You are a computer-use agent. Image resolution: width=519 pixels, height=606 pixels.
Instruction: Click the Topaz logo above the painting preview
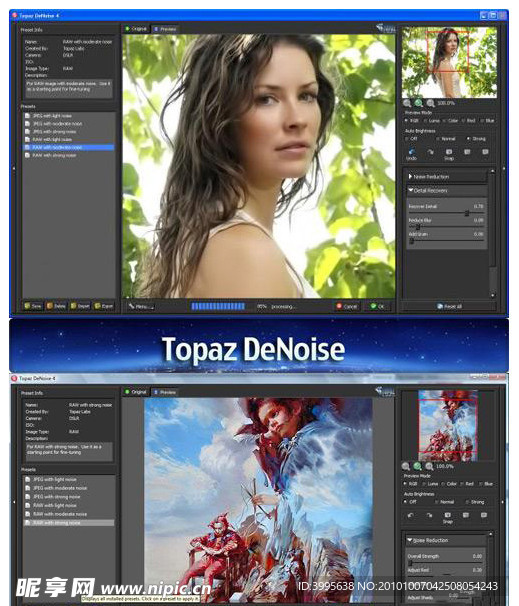click(385, 392)
